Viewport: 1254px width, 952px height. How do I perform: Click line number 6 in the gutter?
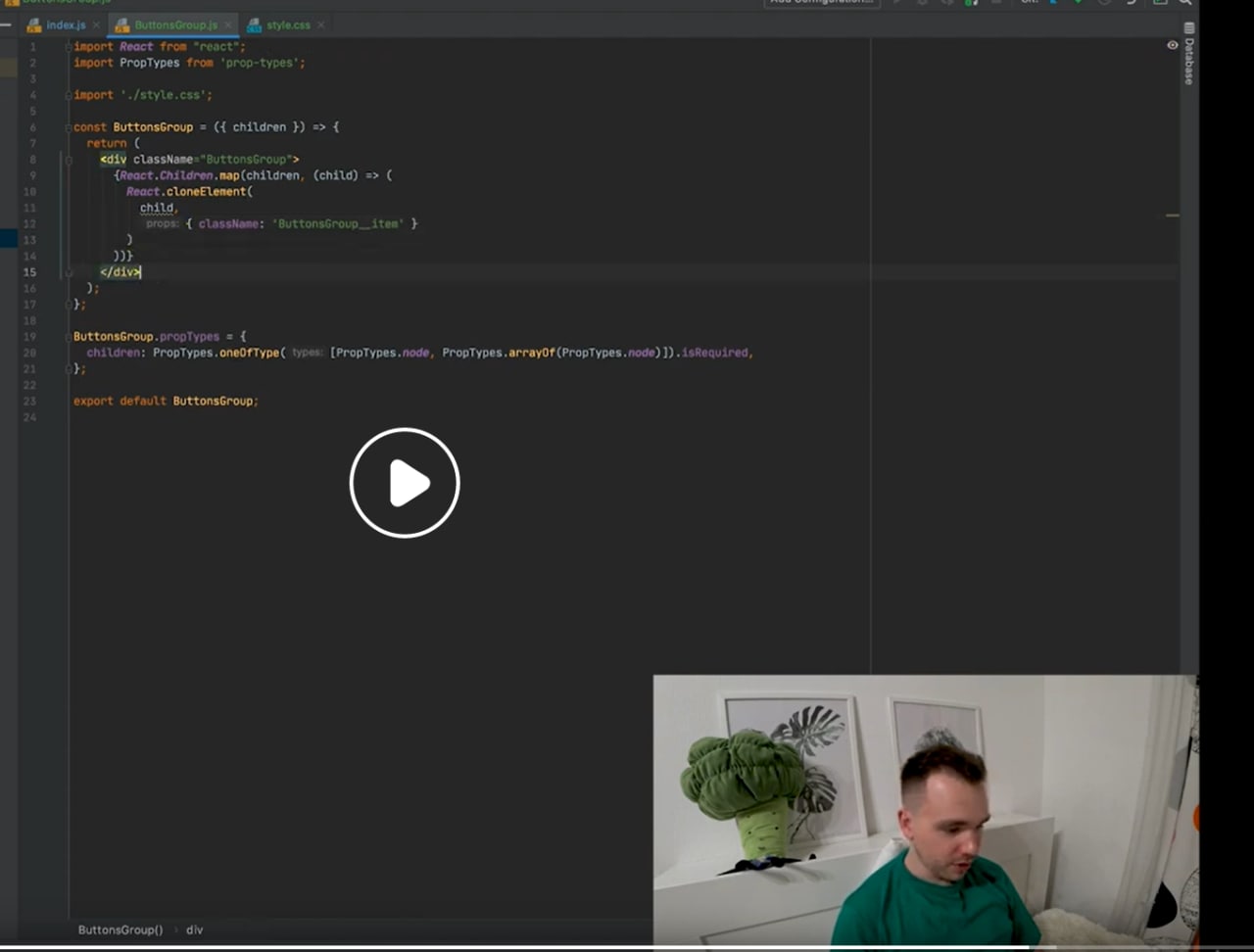point(33,127)
